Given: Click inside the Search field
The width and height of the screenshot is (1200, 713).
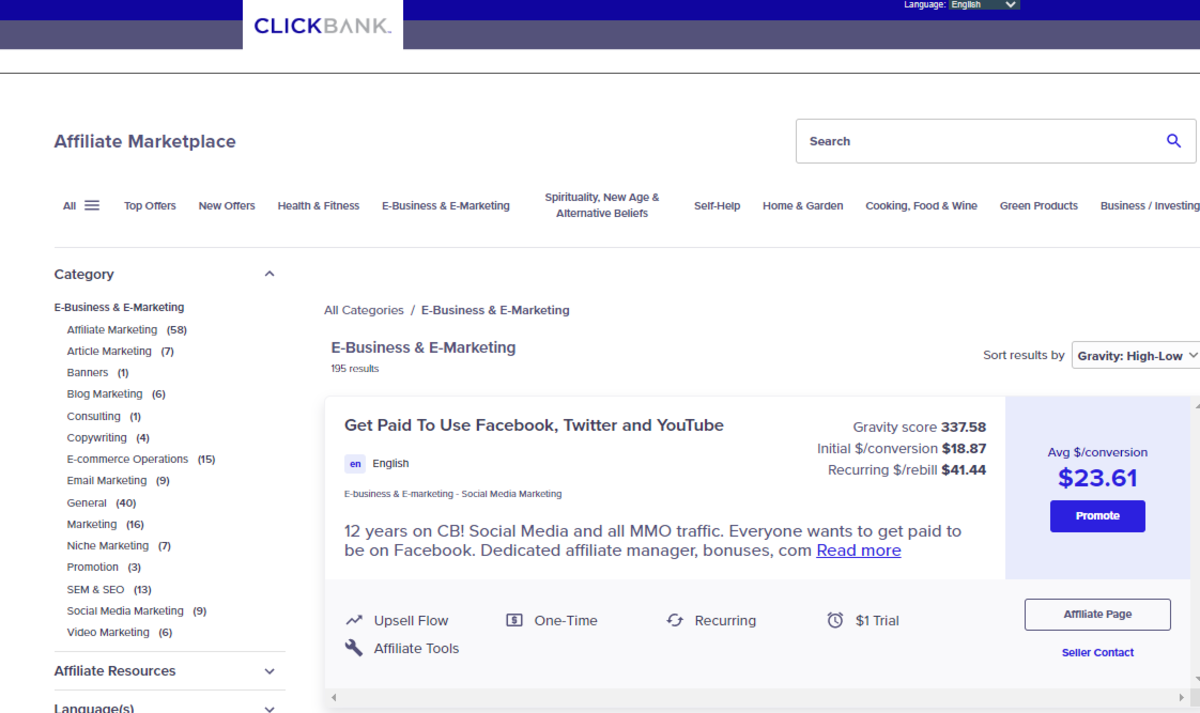Looking at the screenshot, I should click(x=950, y=141).
